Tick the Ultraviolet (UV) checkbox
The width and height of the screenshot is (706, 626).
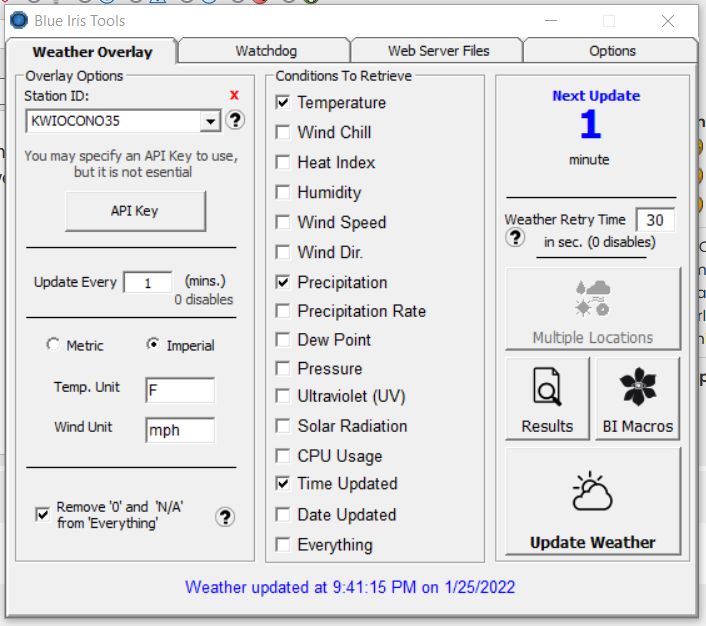click(x=282, y=396)
